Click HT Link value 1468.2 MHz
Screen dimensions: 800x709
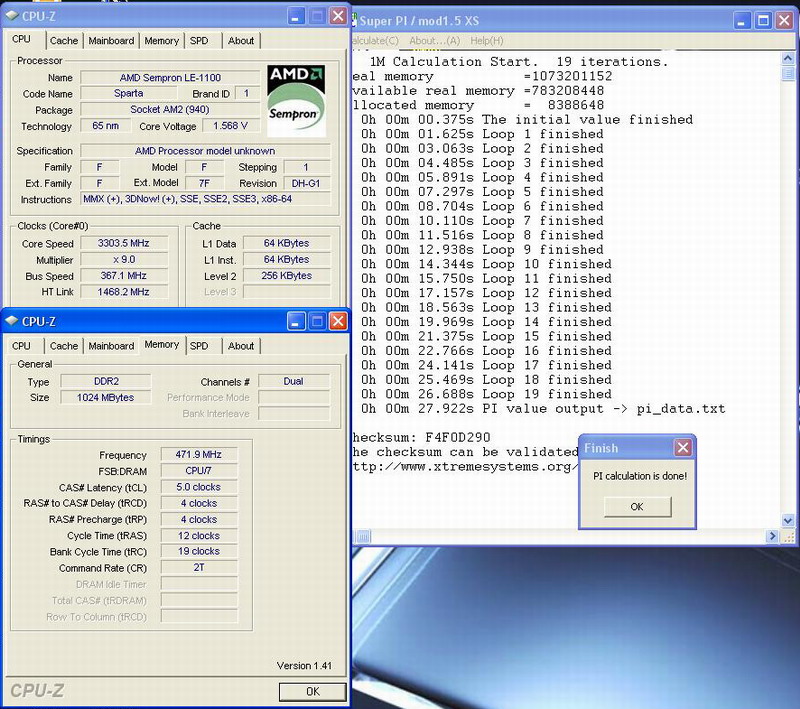pyautogui.click(x=124, y=292)
